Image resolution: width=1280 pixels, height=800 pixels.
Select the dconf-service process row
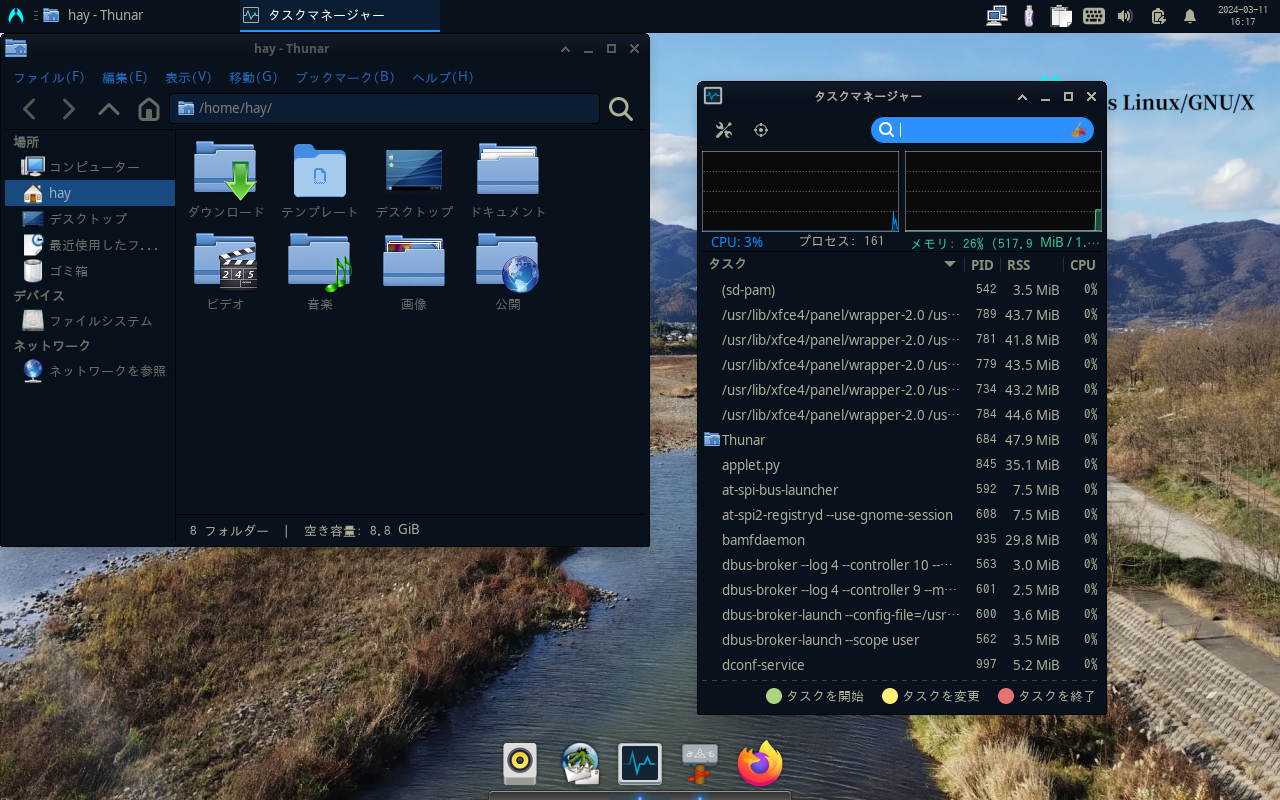pyautogui.click(x=902, y=665)
